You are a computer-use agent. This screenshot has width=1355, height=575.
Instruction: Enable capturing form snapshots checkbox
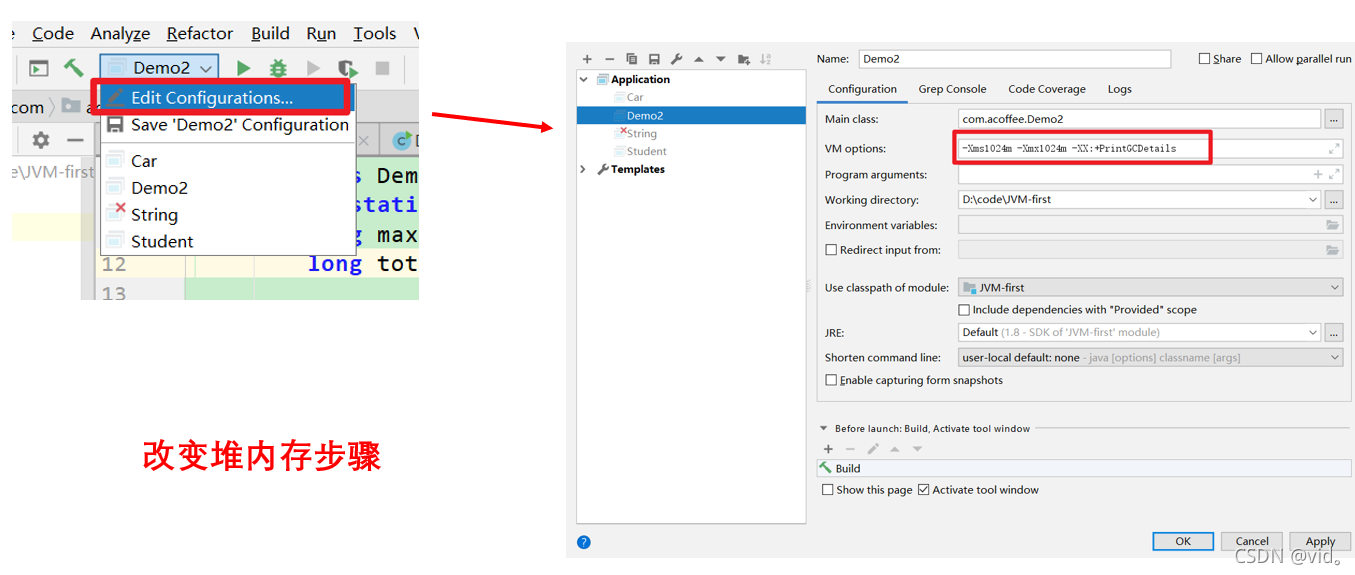pos(831,380)
